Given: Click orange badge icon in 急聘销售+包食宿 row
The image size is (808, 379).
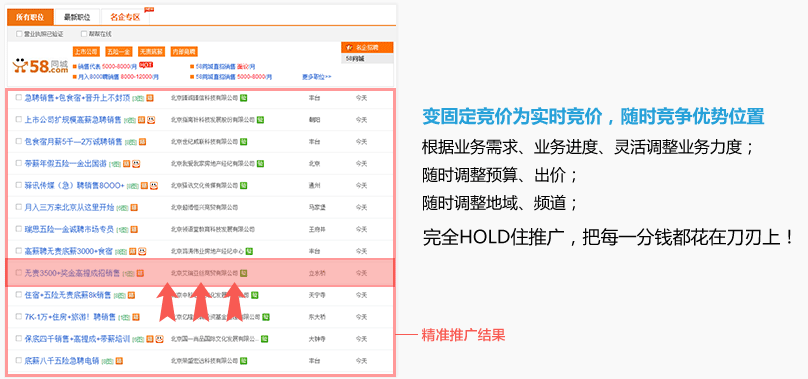Looking at the screenshot, I should (x=150, y=97).
